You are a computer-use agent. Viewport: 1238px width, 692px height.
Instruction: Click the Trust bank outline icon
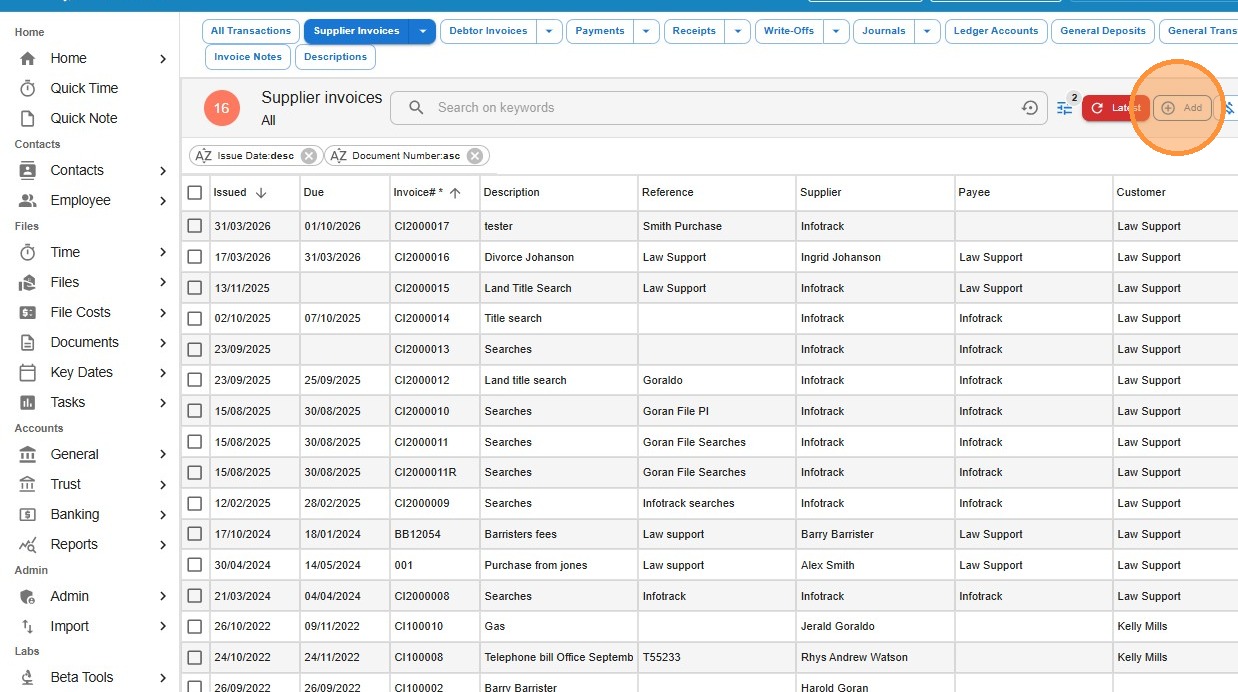pos(28,485)
